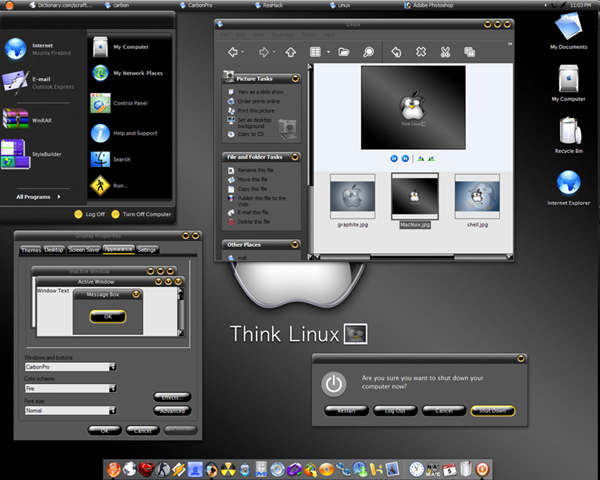Click the scissors Cut icon in the toolbar
Image resolution: width=600 pixels, height=480 pixels.
(445, 52)
